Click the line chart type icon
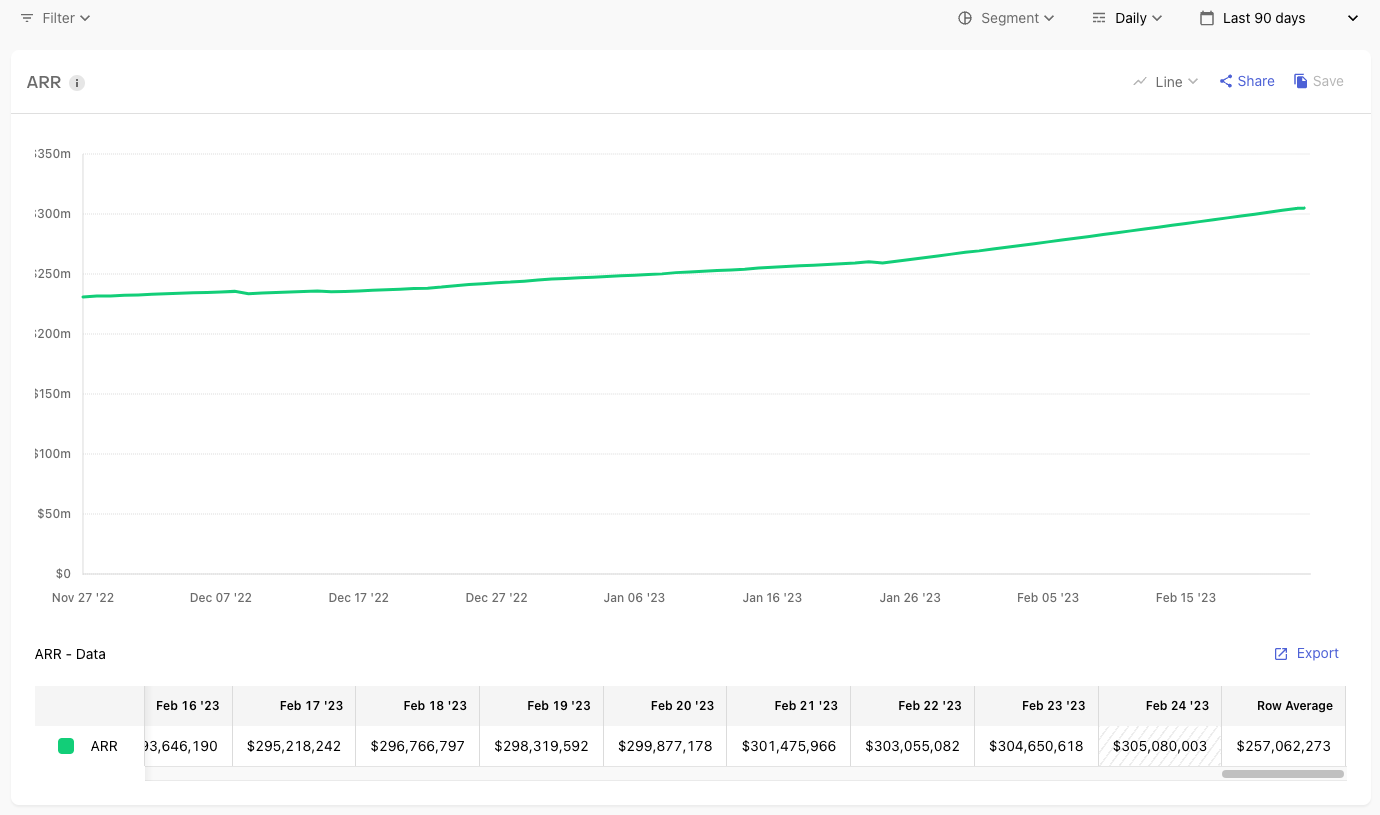Viewport: 1380px width, 815px height. [x=1140, y=82]
